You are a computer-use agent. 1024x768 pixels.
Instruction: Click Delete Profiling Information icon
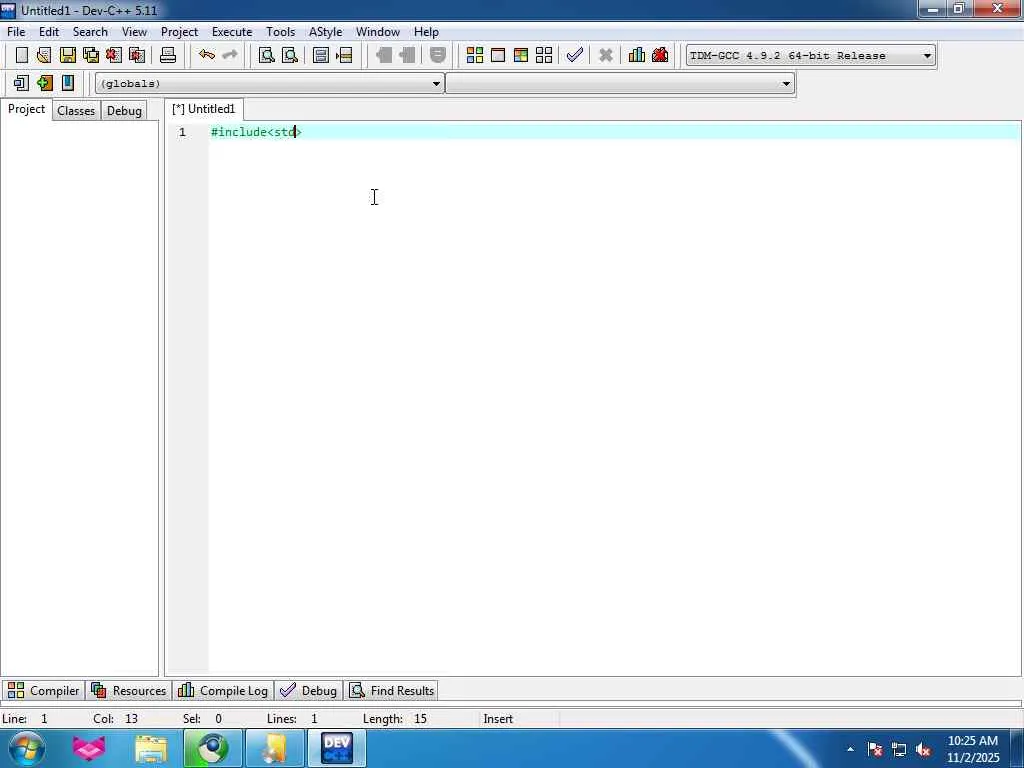pos(660,56)
